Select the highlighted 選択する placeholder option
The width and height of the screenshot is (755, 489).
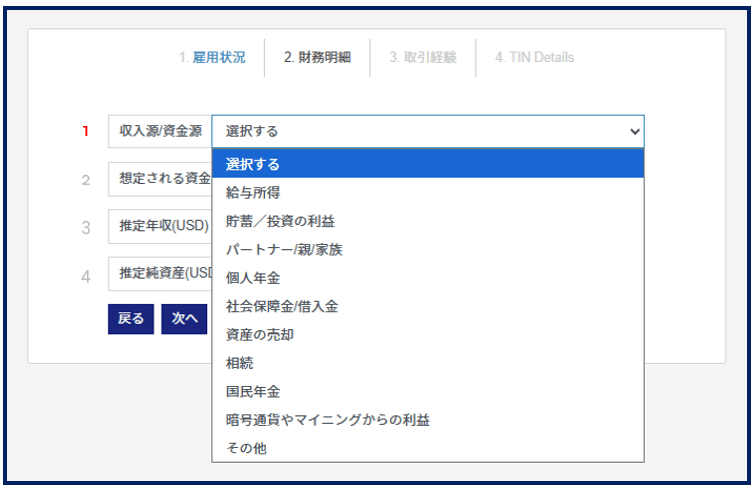[253, 164]
